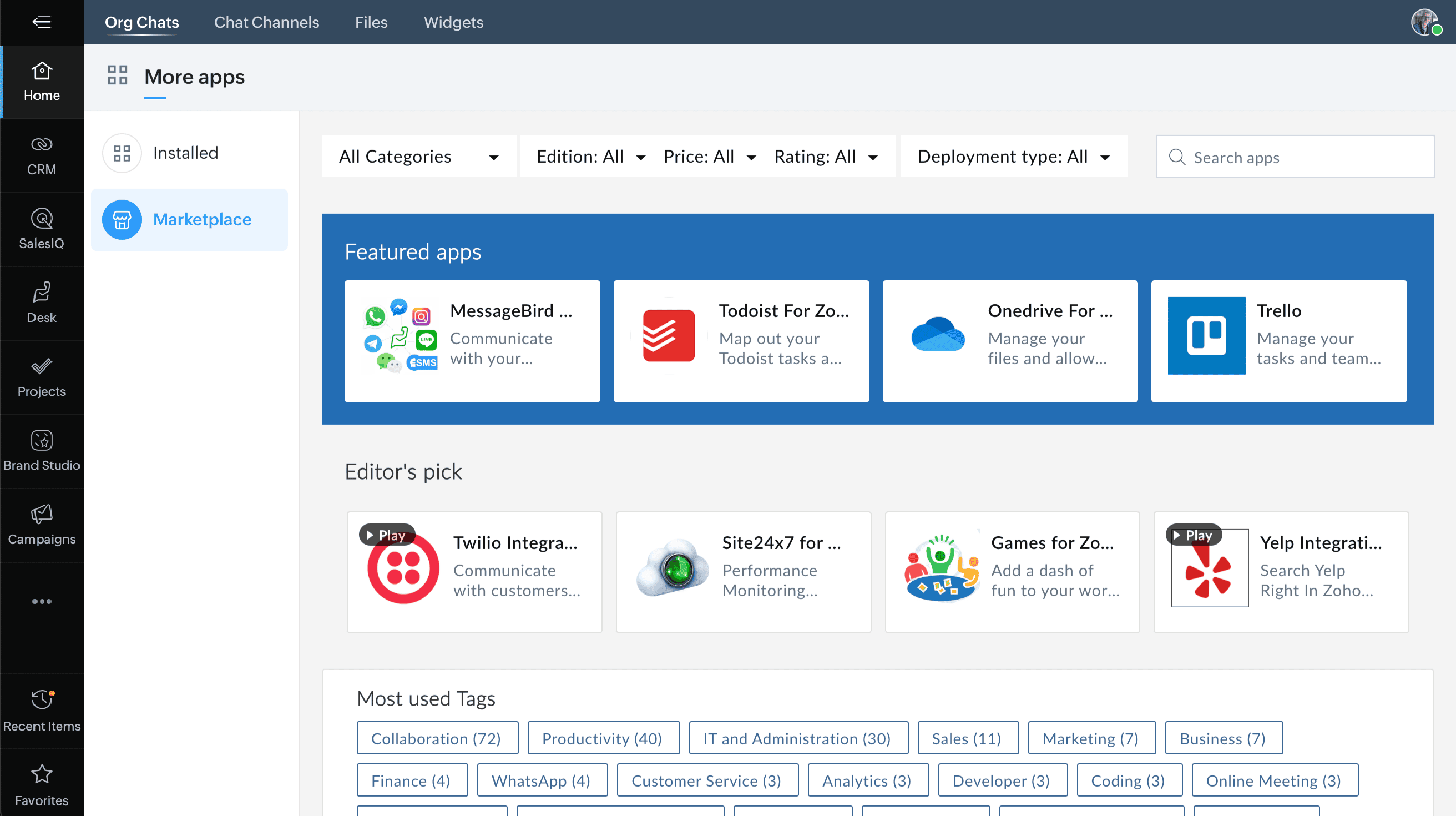Switch to the Chat Channels tab
This screenshot has width=1456, height=816.
(x=266, y=22)
